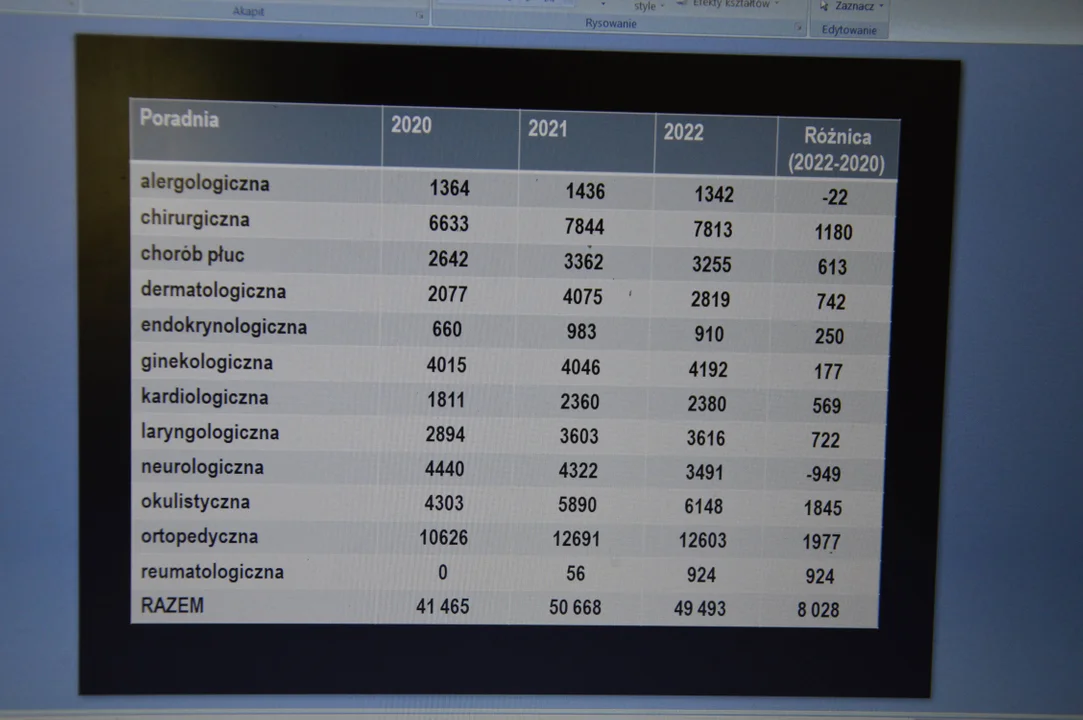
Task: Click value 6633 in chirurgiczna row
Action: click(x=448, y=224)
